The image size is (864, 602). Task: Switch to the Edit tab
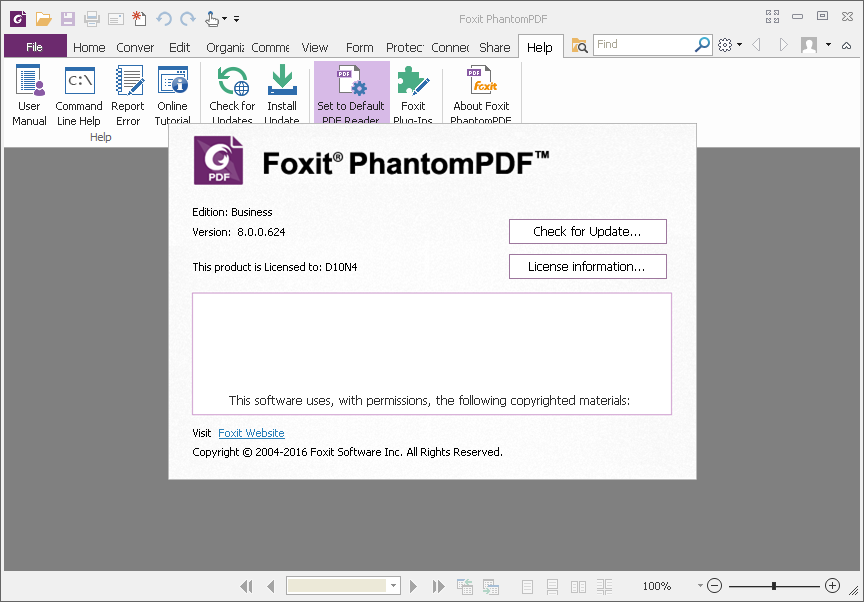coord(179,47)
